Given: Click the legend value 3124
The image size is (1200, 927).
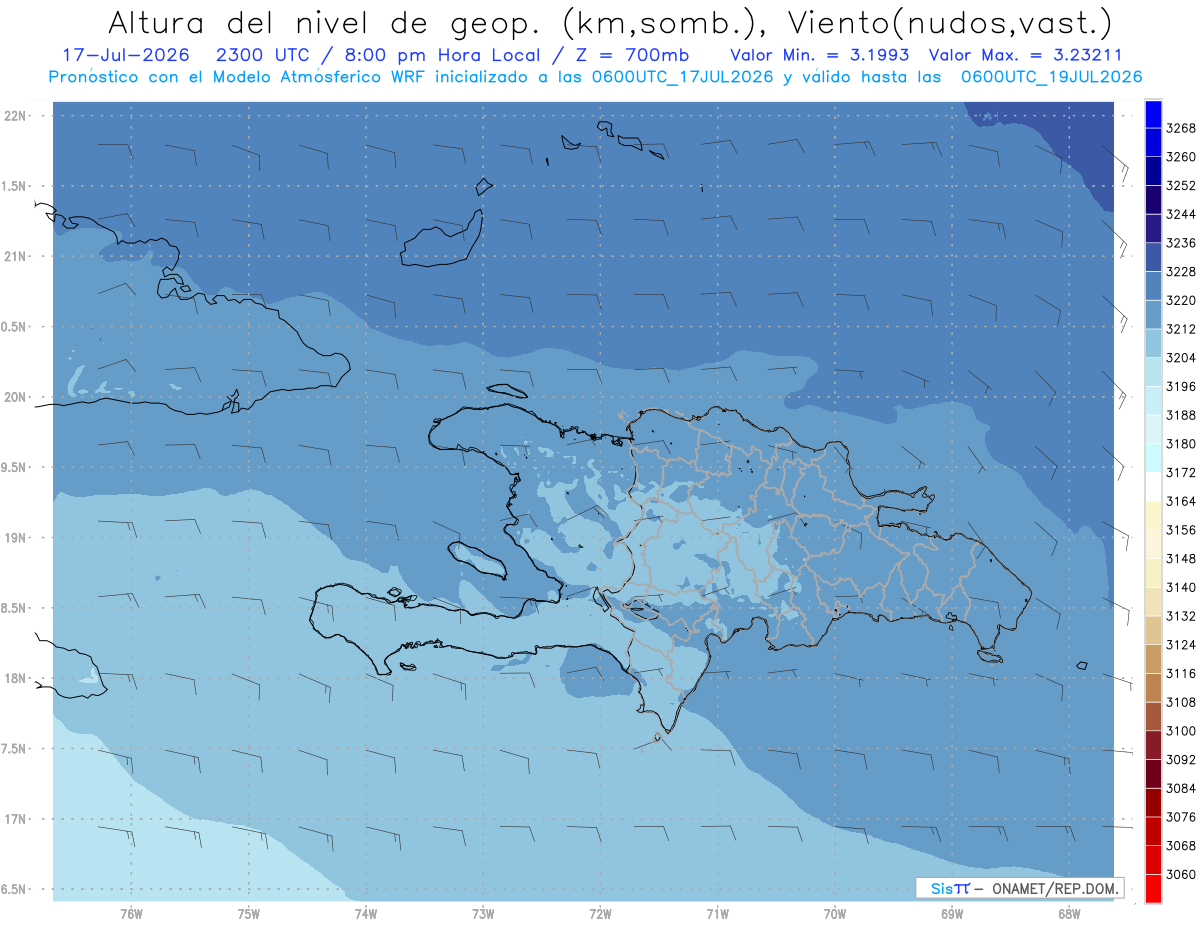Looking at the screenshot, I should [1181, 644].
